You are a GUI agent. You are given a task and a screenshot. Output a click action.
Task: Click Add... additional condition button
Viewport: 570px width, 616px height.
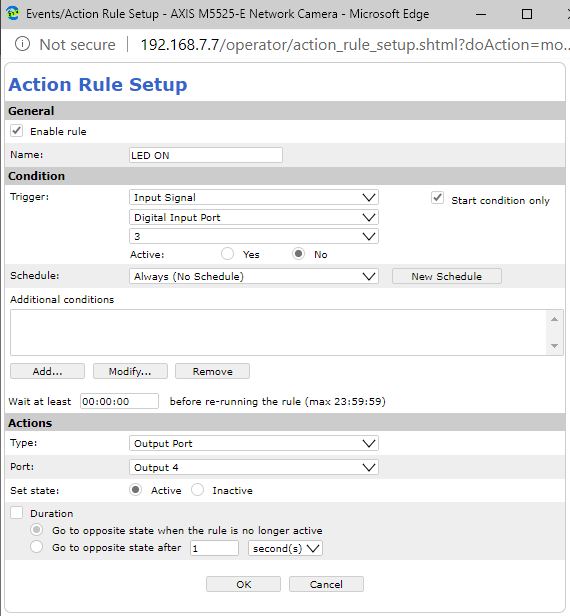(48, 371)
